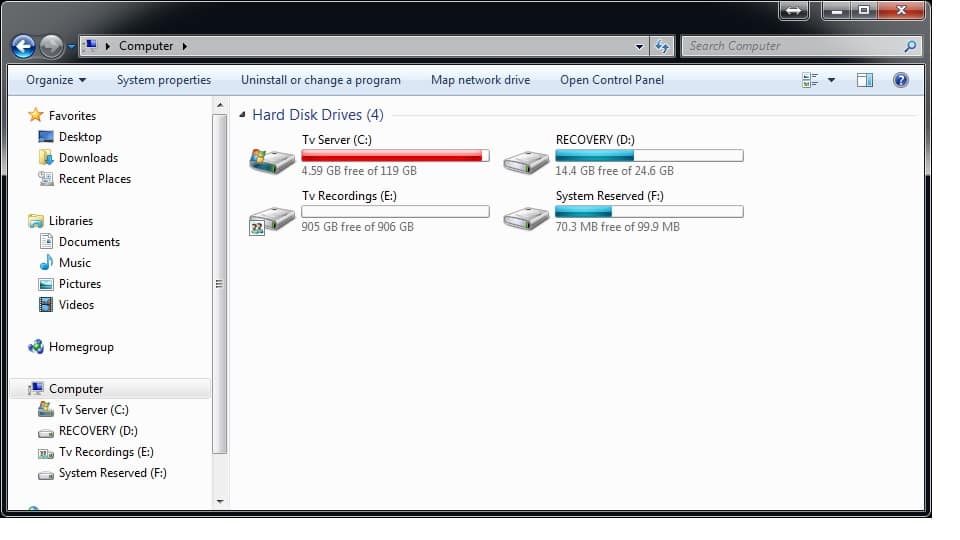Click Open Control Panel
The height and width of the screenshot is (540, 960).
[611, 80]
